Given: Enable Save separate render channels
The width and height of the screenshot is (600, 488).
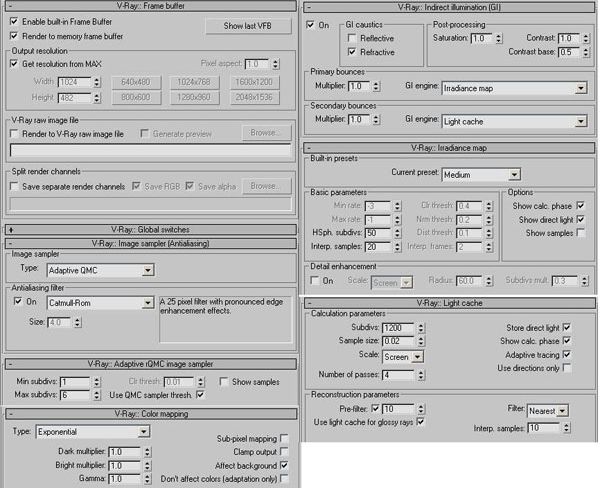Looking at the screenshot, I should [14, 186].
